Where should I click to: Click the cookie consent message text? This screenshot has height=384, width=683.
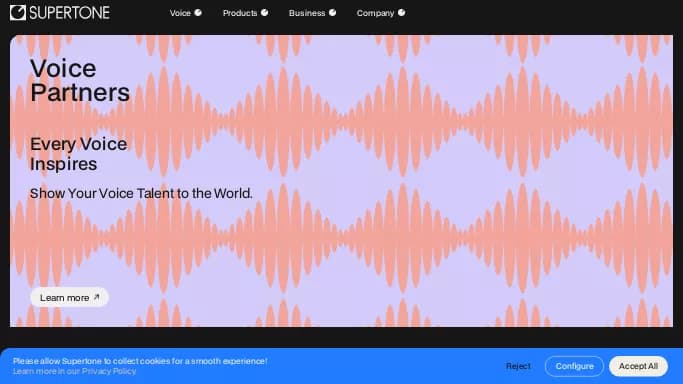click(x=140, y=361)
